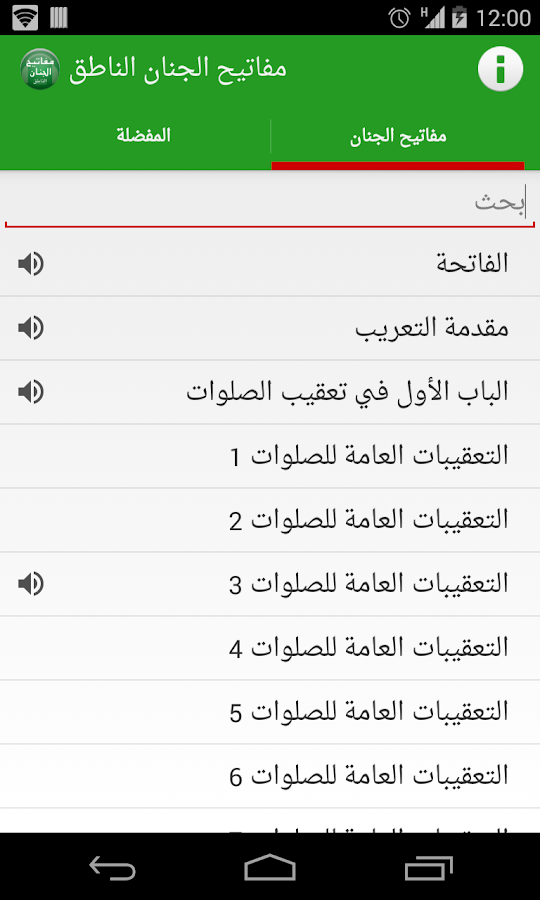The height and width of the screenshot is (900, 540).
Task: Tap the app logo in header
Action: (40, 69)
